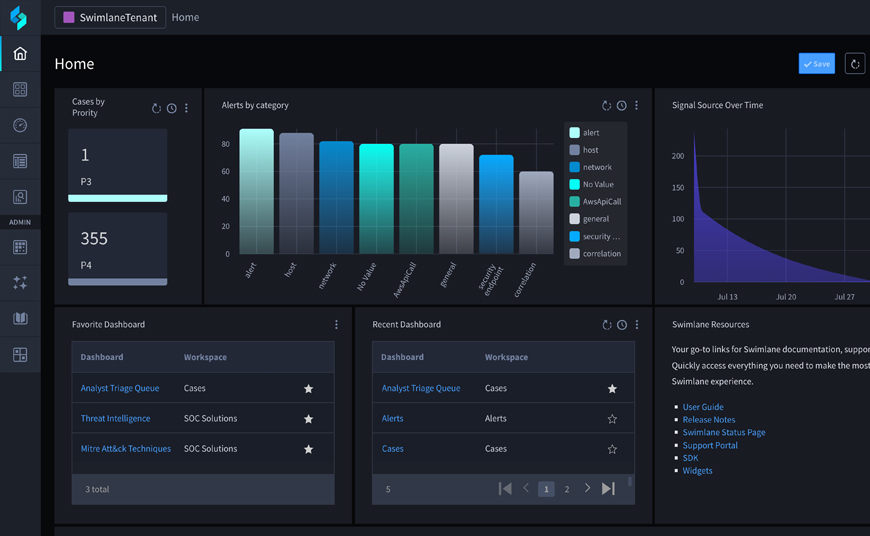
Task: Sort Favorite Dashboard by Workspace column
Action: (205, 357)
